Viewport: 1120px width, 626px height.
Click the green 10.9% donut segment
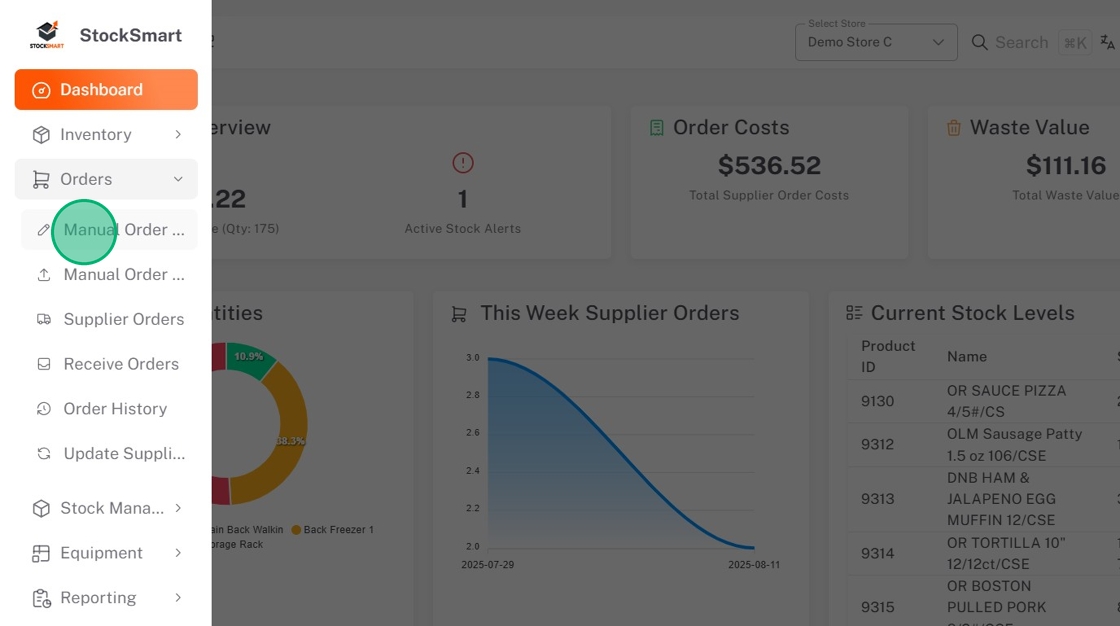(x=249, y=359)
